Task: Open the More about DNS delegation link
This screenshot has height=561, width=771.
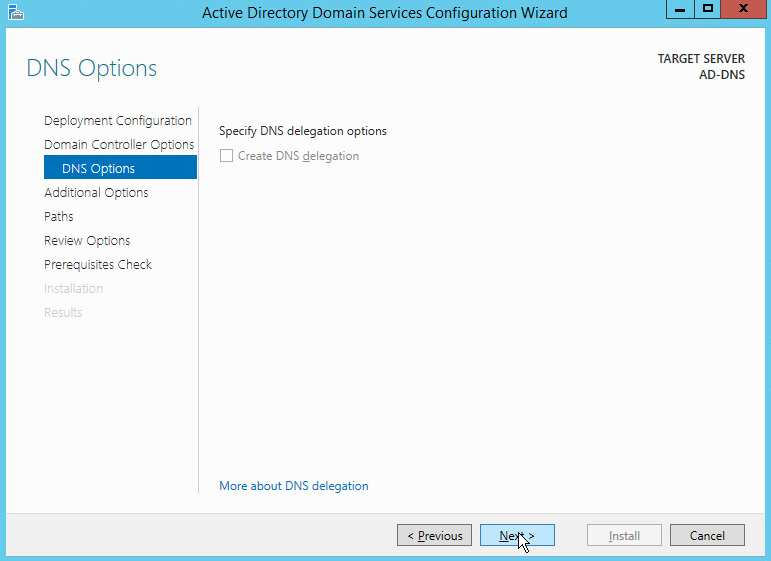Action: coord(294,486)
